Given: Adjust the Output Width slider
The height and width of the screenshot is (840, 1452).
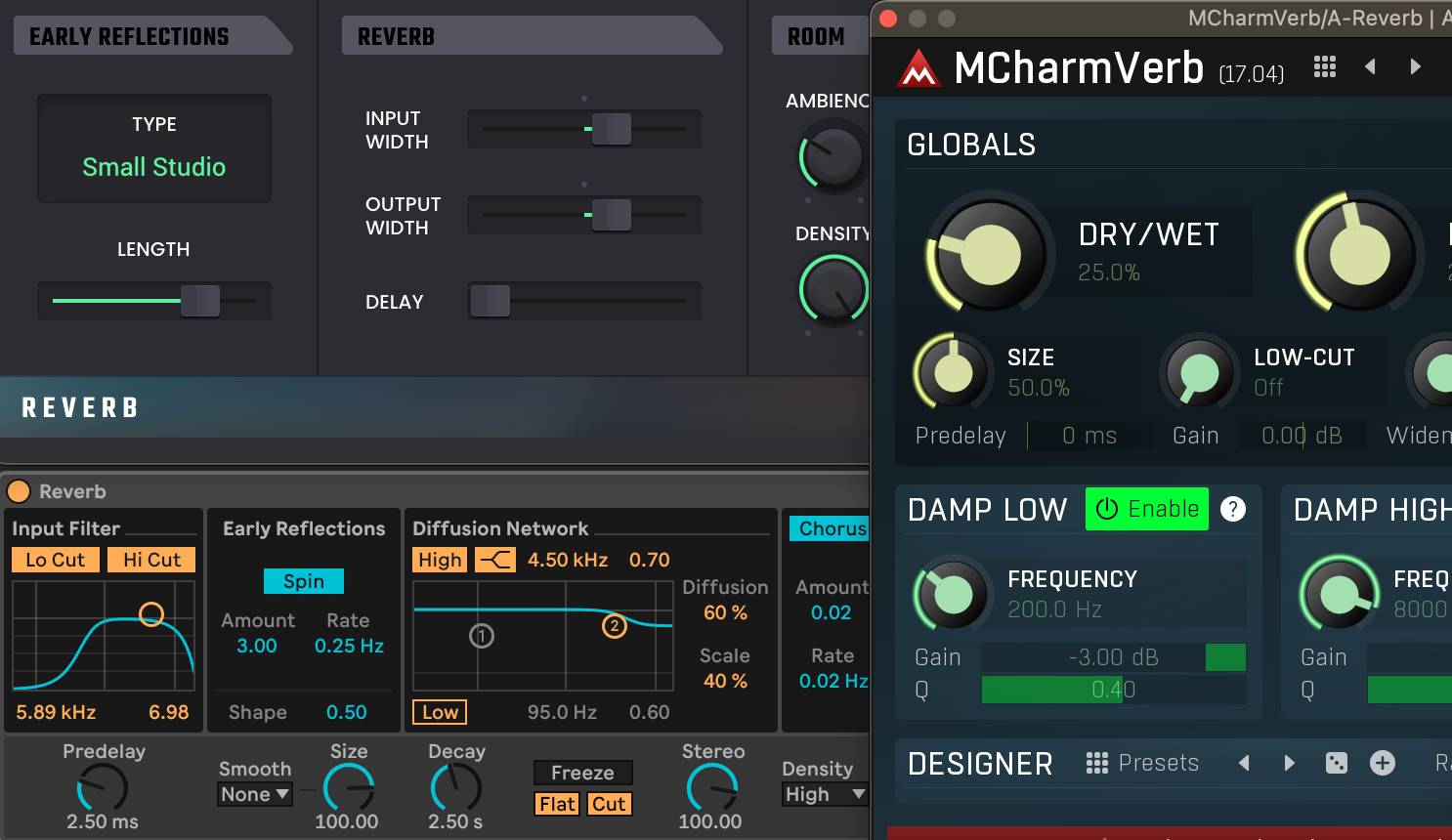Looking at the screenshot, I should click(x=584, y=215).
